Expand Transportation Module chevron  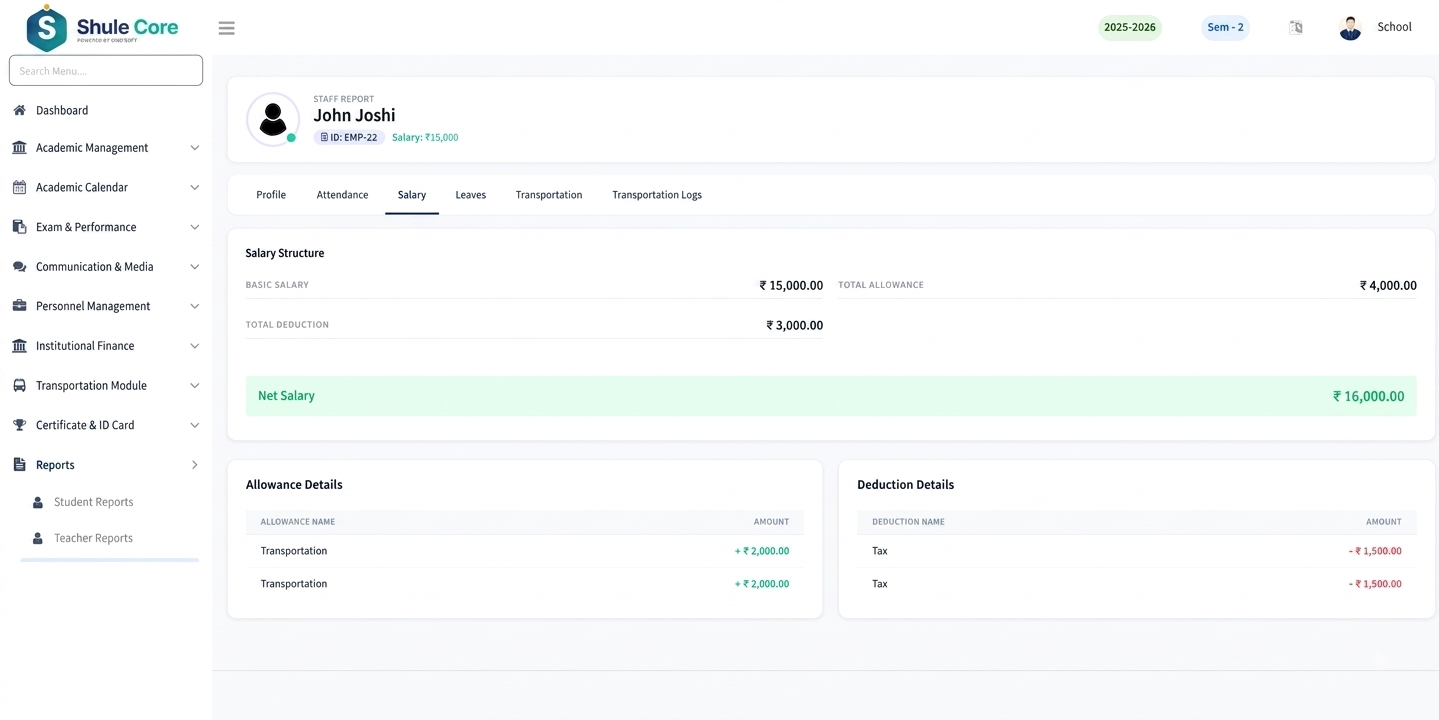(x=195, y=386)
